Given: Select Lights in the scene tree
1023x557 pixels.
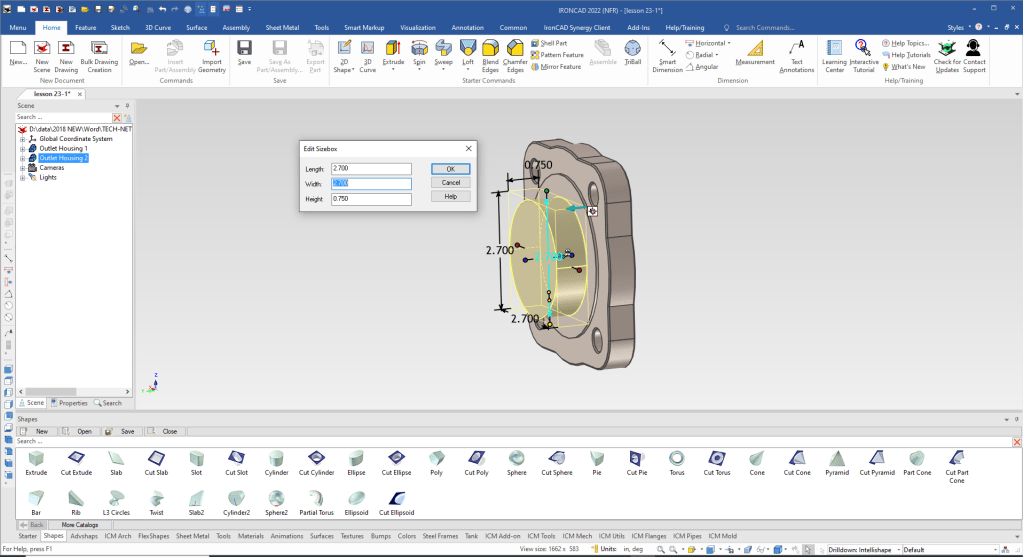Looking at the screenshot, I should pos(48,177).
